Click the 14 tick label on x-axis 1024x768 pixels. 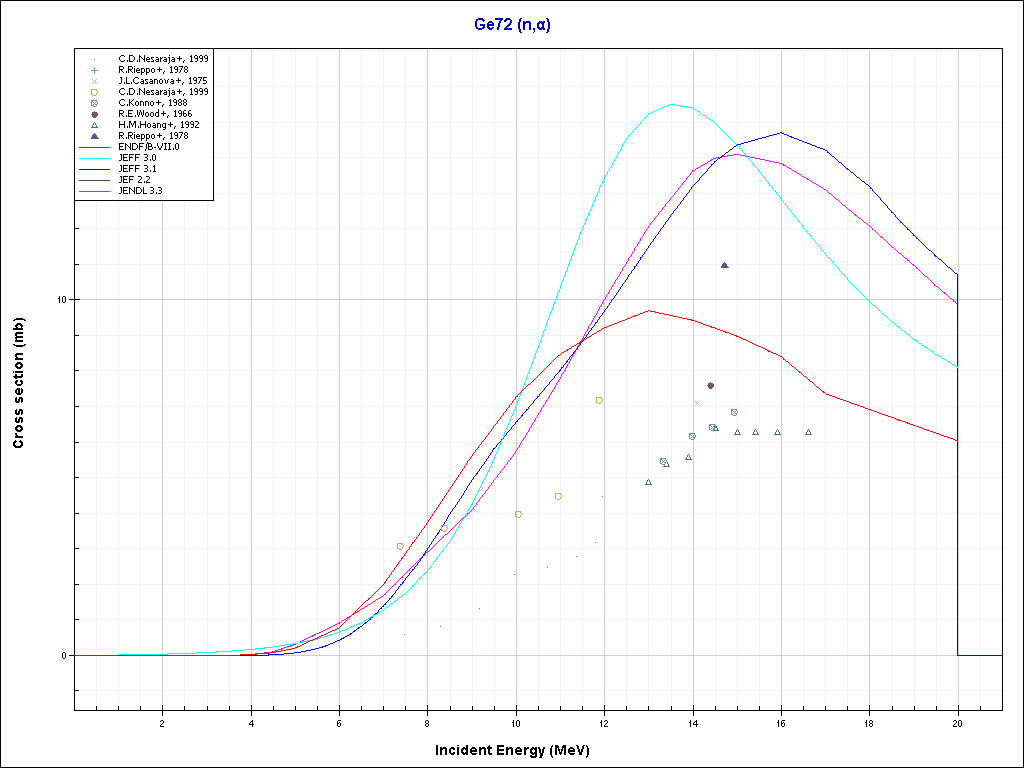(x=694, y=723)
